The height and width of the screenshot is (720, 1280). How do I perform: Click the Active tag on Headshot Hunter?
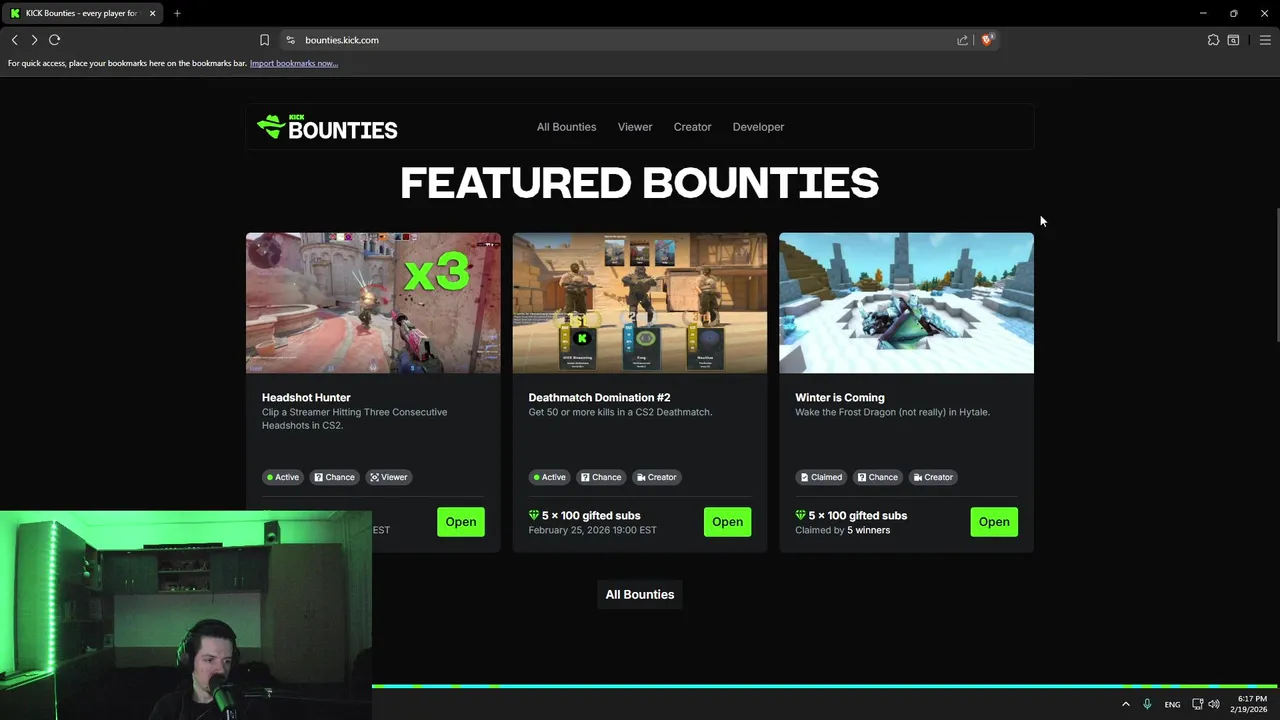(282, 477)
